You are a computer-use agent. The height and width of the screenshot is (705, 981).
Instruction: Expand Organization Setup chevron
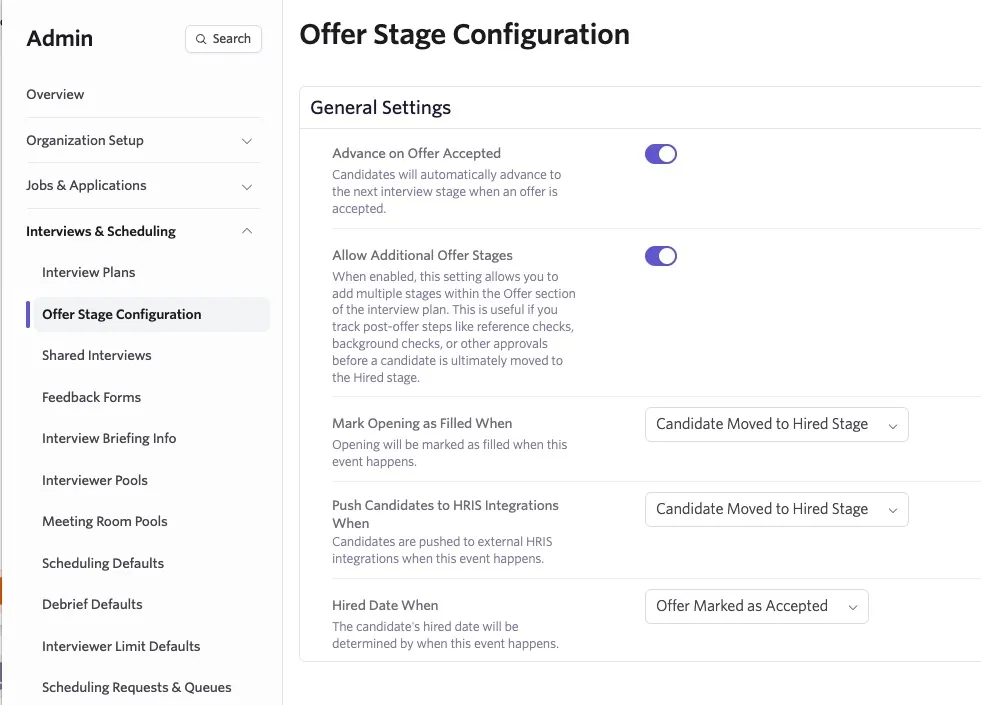tap(247, 141)
